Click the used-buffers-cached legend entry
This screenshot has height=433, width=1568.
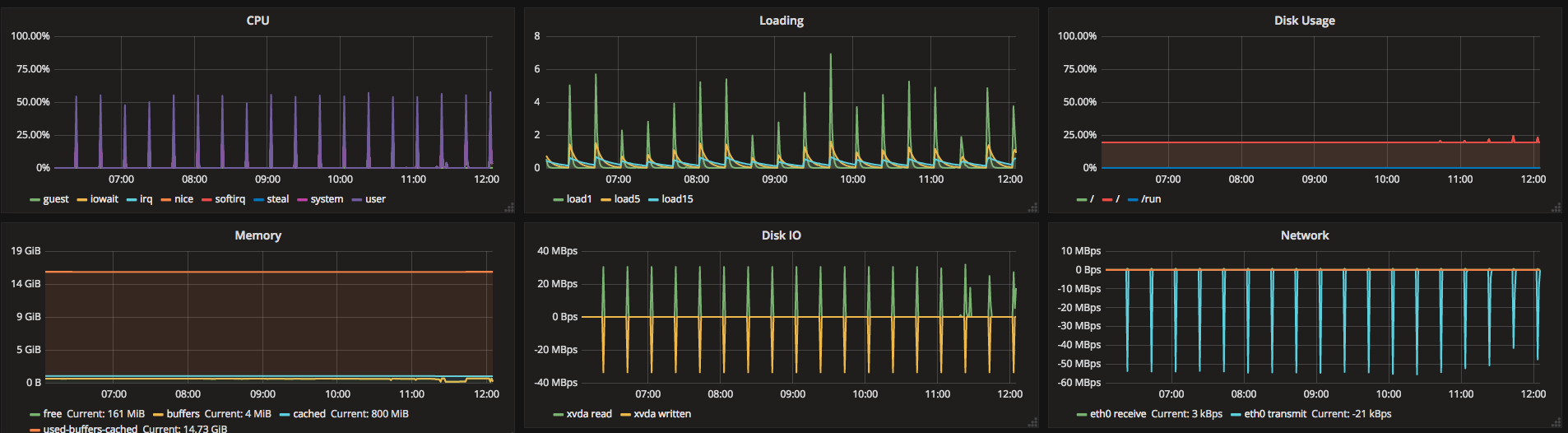pyautogui.click(x=90, y=428)
